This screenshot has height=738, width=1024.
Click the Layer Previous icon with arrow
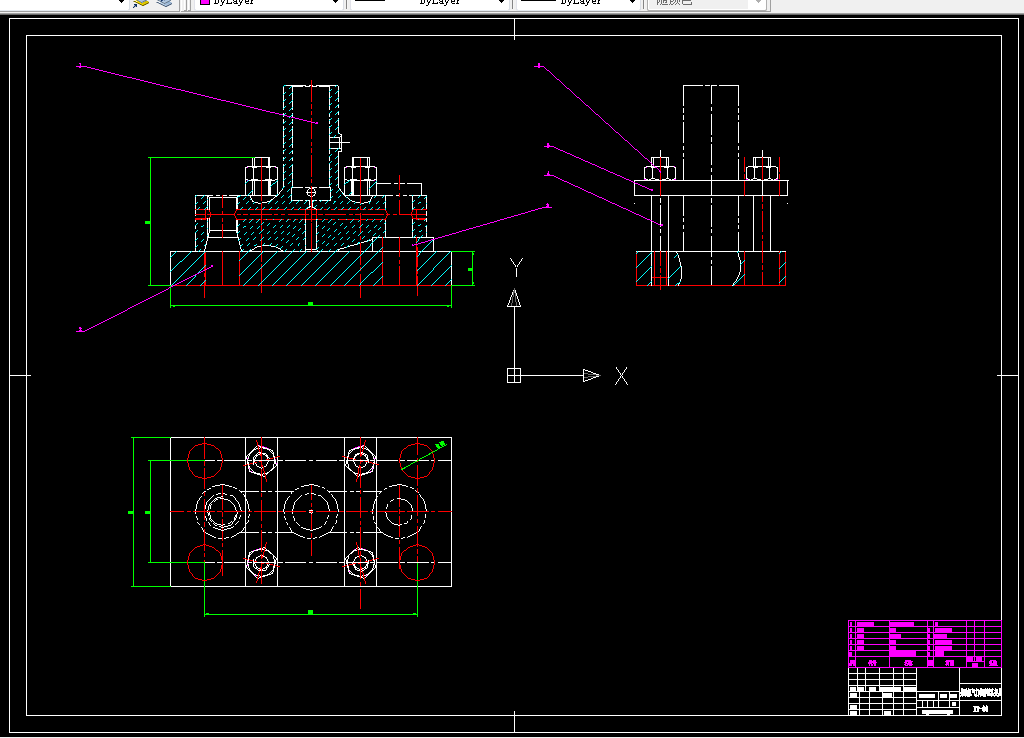point(140,3)
